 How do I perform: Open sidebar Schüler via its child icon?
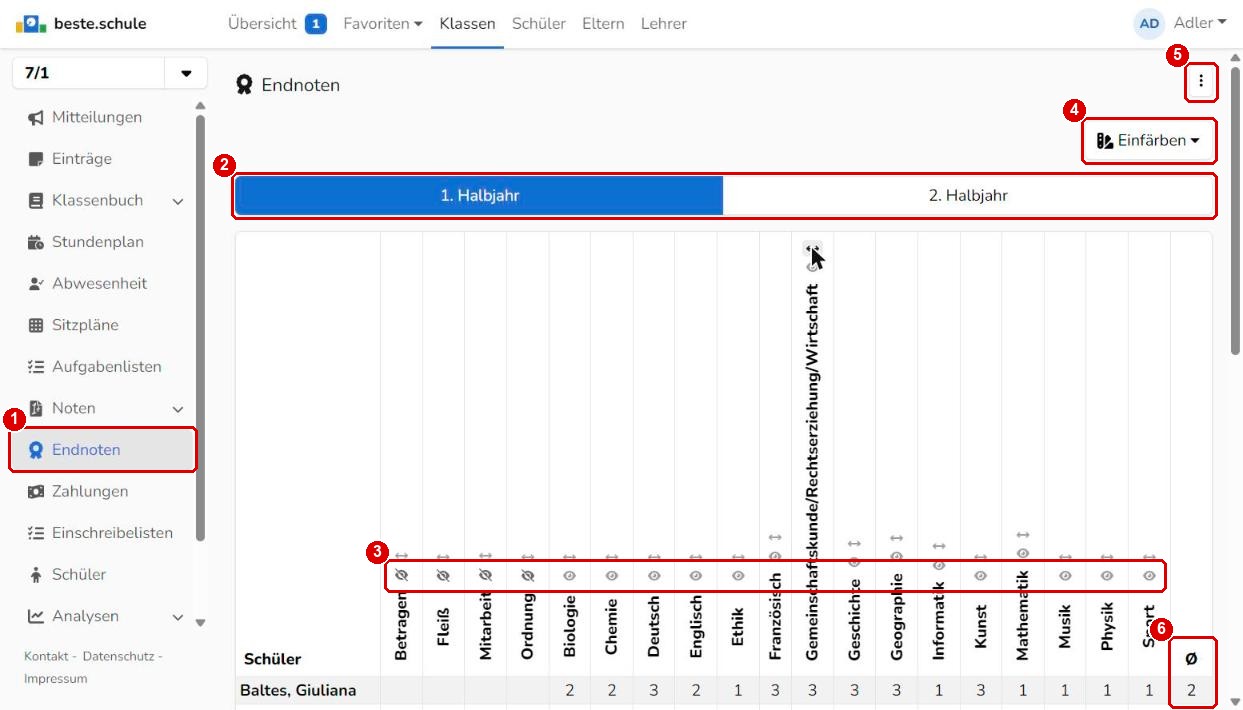pos(36,575)
